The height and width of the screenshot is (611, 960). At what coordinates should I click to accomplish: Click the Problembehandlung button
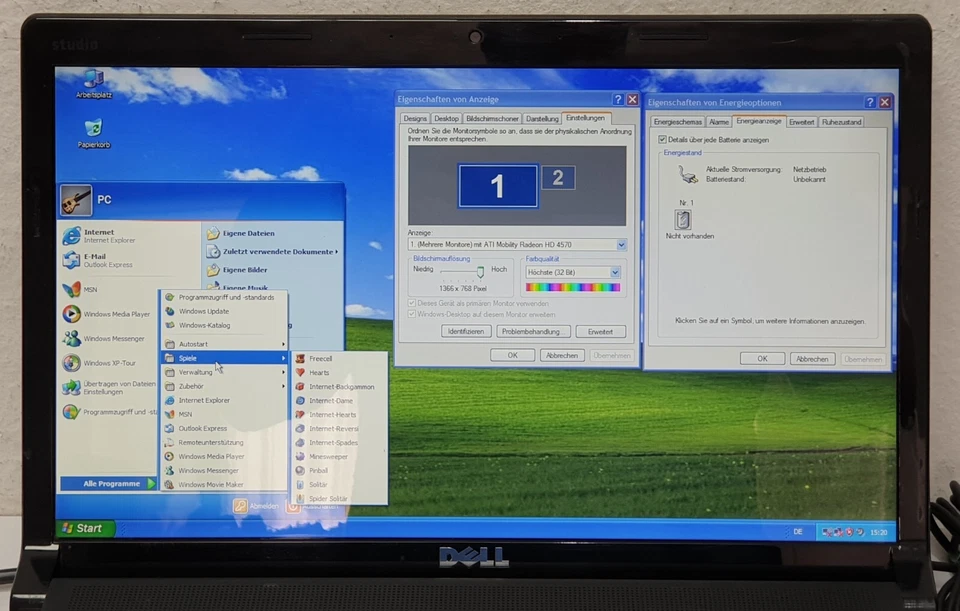point(533,330)
